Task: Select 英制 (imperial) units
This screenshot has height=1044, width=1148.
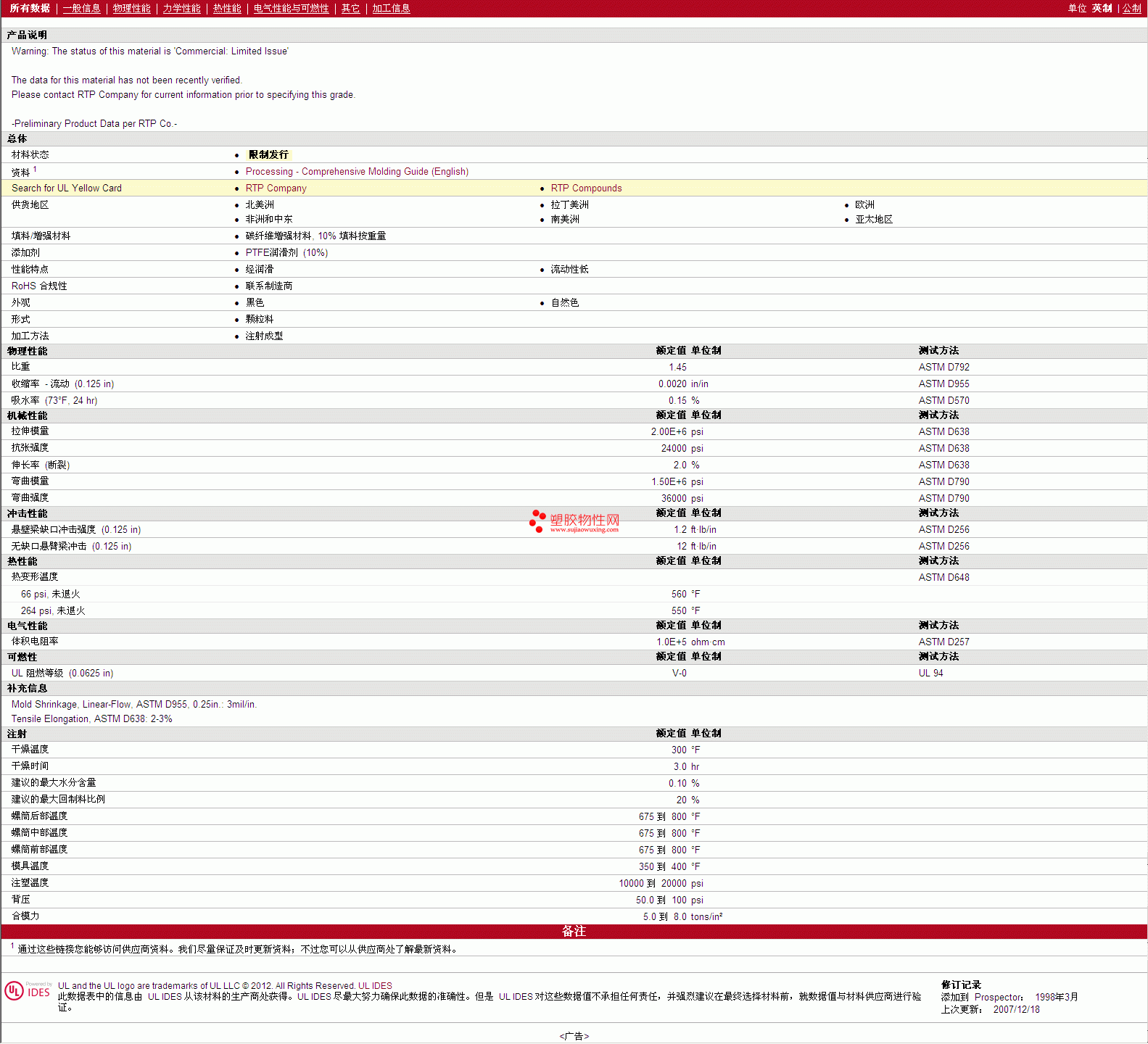Action: click(x=1102, y=9)
